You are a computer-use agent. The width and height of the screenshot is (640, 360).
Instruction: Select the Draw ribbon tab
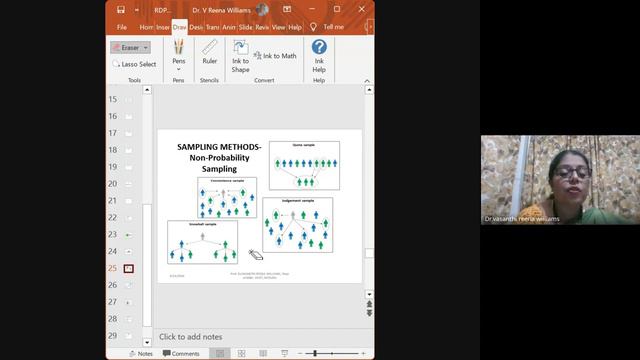[x=179, y=27]
